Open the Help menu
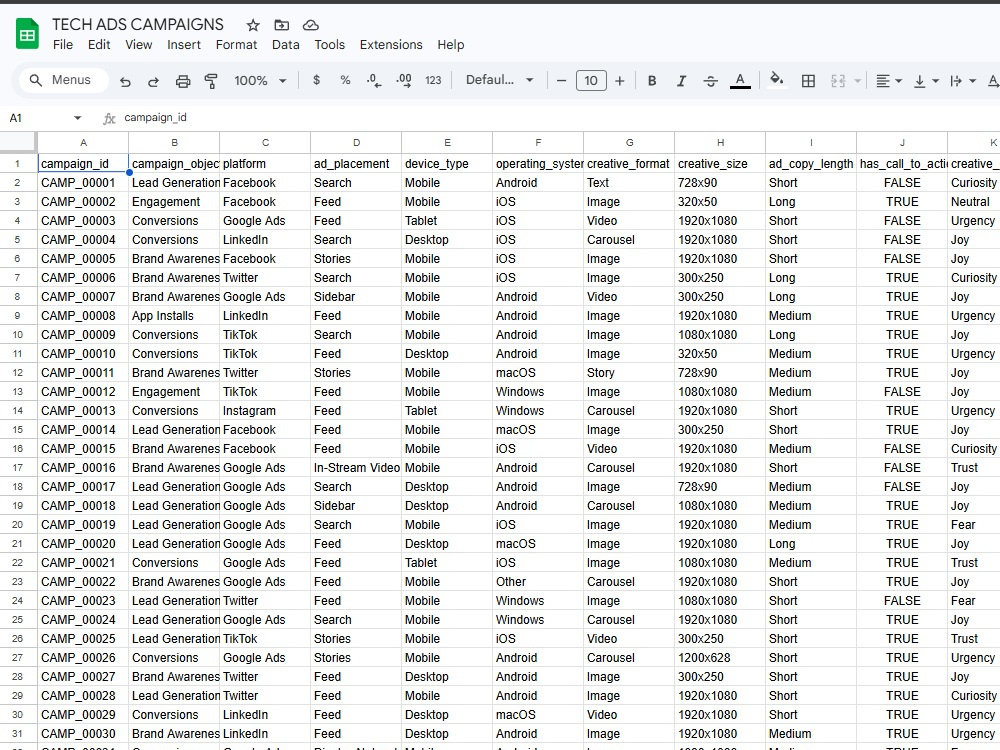This screenshot has width=1000, height=750. point(450,45)
